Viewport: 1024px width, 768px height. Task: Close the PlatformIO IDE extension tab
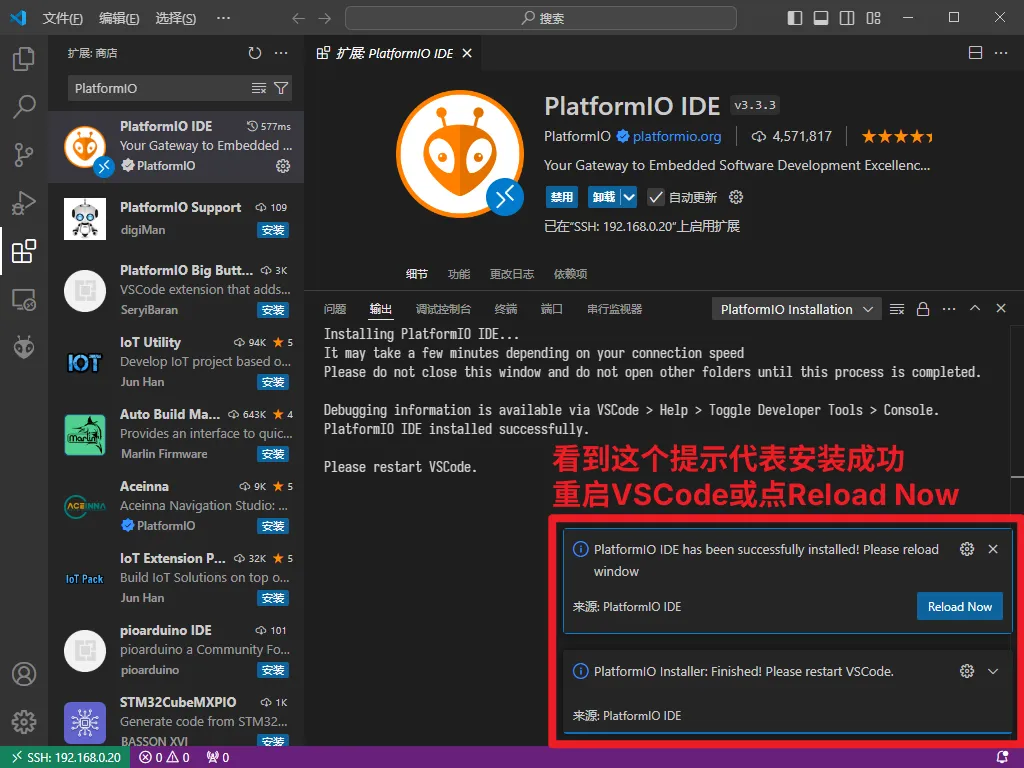pyautogui.click(x=467, y=53)
